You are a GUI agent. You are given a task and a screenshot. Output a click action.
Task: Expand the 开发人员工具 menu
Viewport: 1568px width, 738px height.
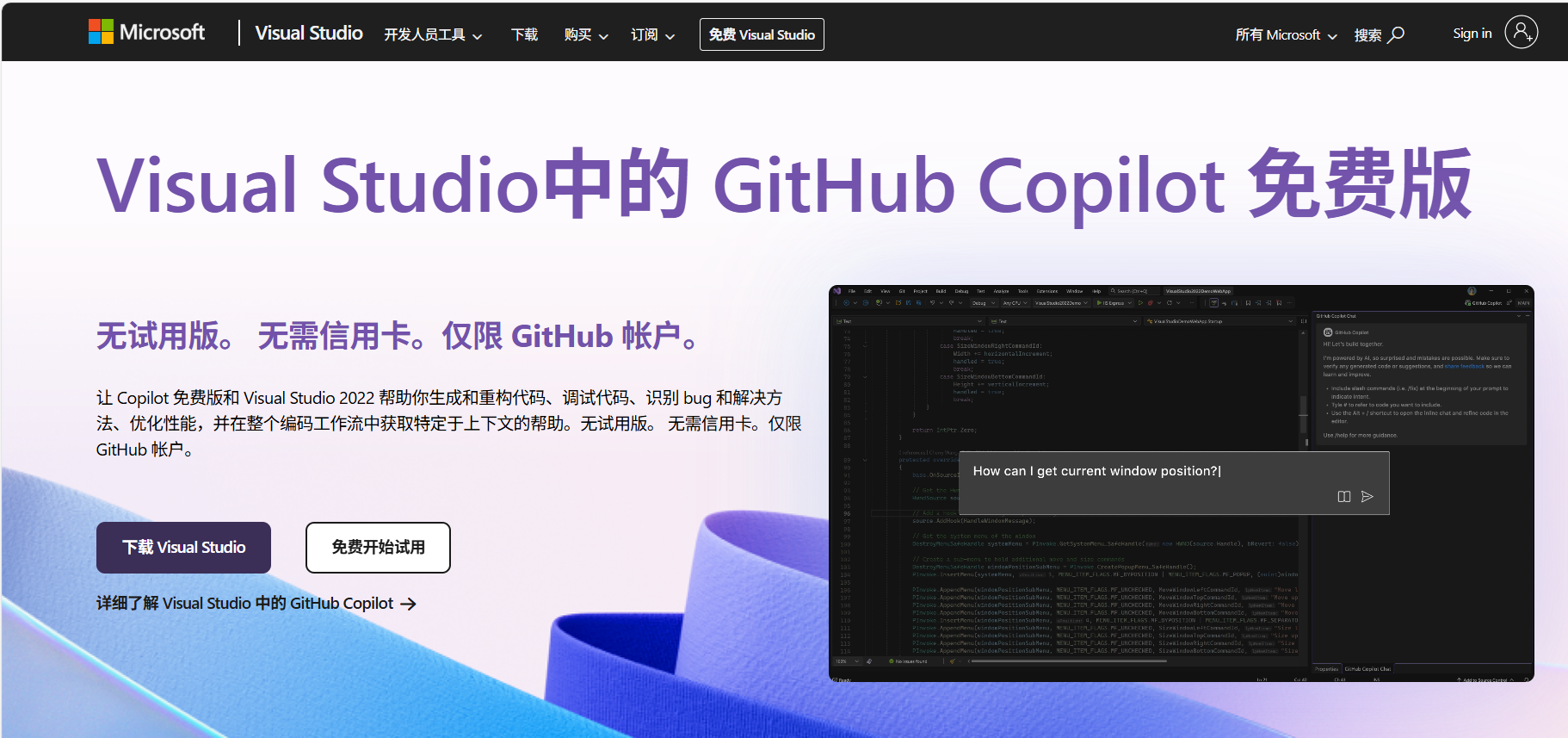[433, 34]
